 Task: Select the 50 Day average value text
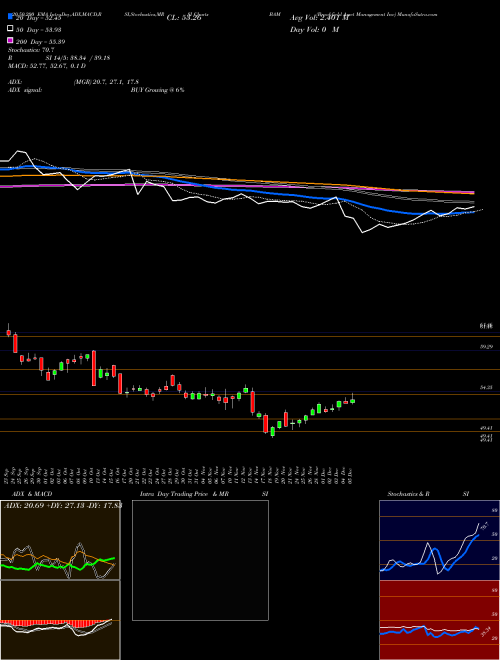(x=39, y=29)
